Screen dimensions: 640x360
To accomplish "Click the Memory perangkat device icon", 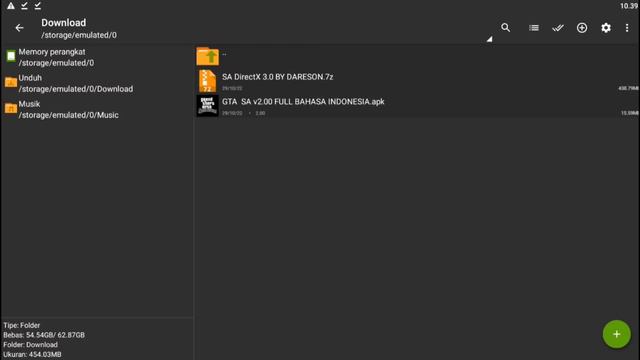I will tap(11, 56).
